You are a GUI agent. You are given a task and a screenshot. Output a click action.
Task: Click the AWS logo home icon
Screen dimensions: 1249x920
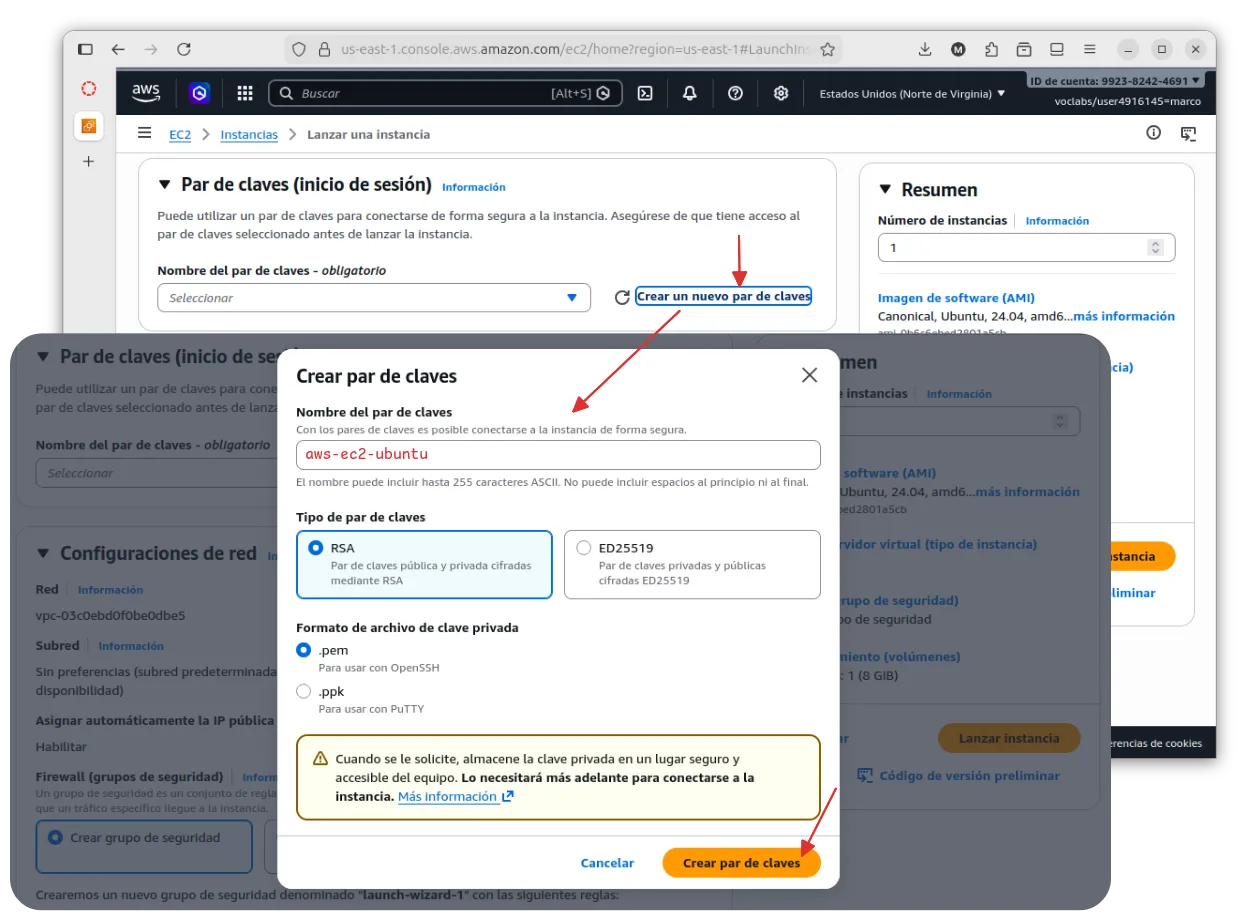coord(146,93)
